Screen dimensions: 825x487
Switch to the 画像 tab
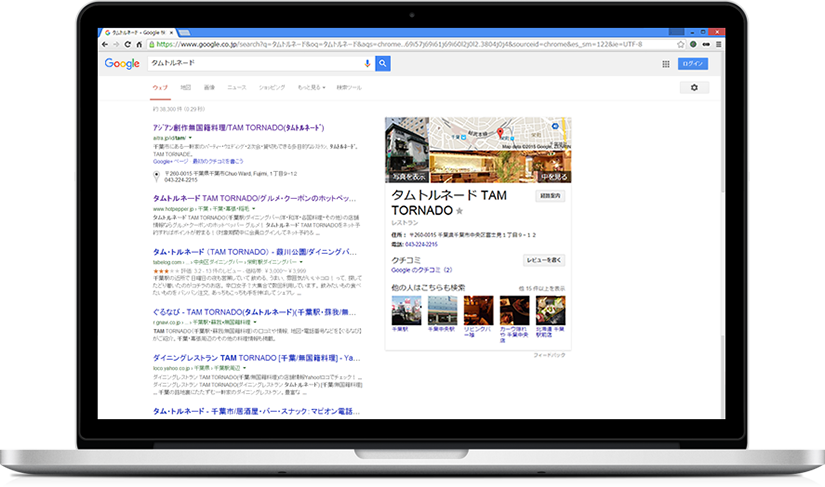[209, 88]
